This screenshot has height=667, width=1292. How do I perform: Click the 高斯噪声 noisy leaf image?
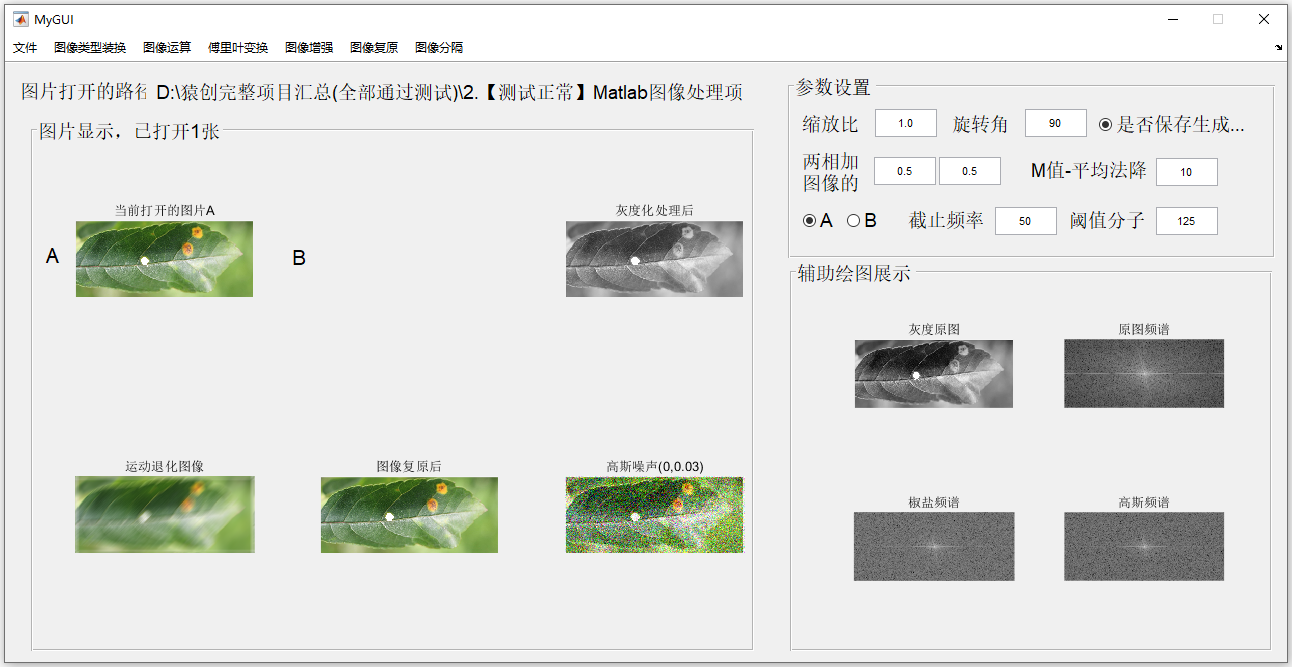click(x=654, y=514)
